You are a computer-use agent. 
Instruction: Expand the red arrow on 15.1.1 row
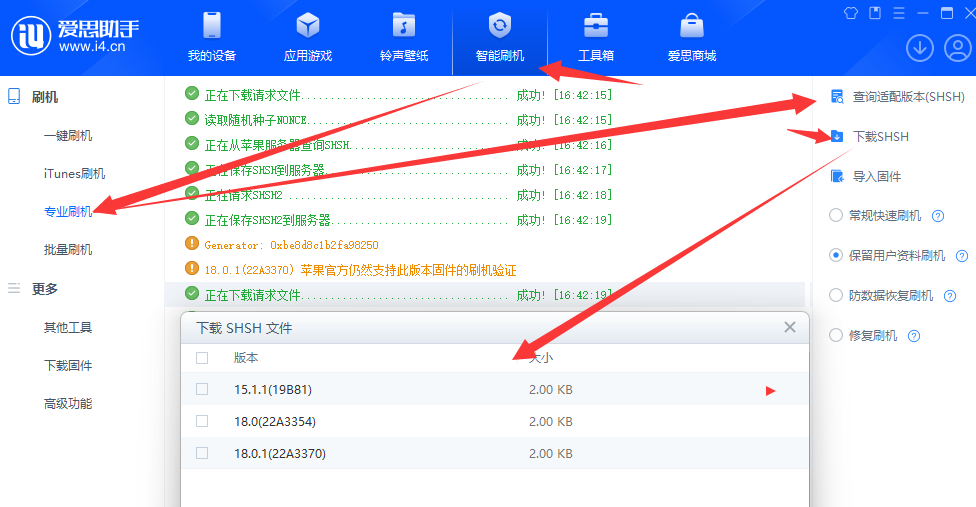[770, 390]
